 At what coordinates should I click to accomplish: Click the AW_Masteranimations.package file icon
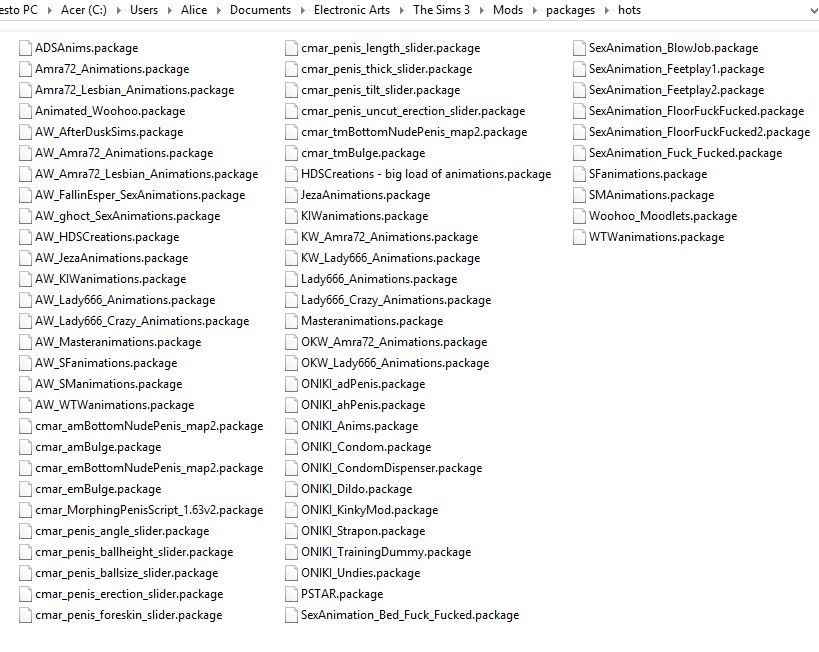click(25, 342)
